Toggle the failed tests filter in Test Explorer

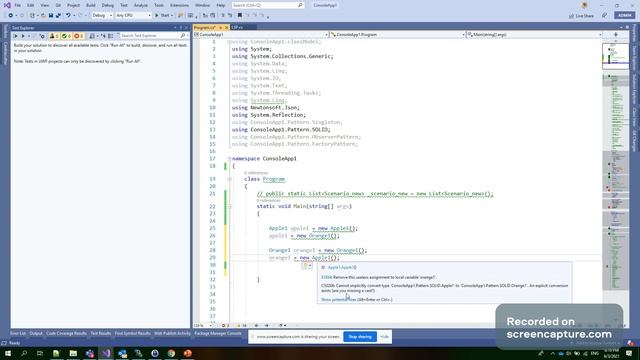tap(78, 36)
